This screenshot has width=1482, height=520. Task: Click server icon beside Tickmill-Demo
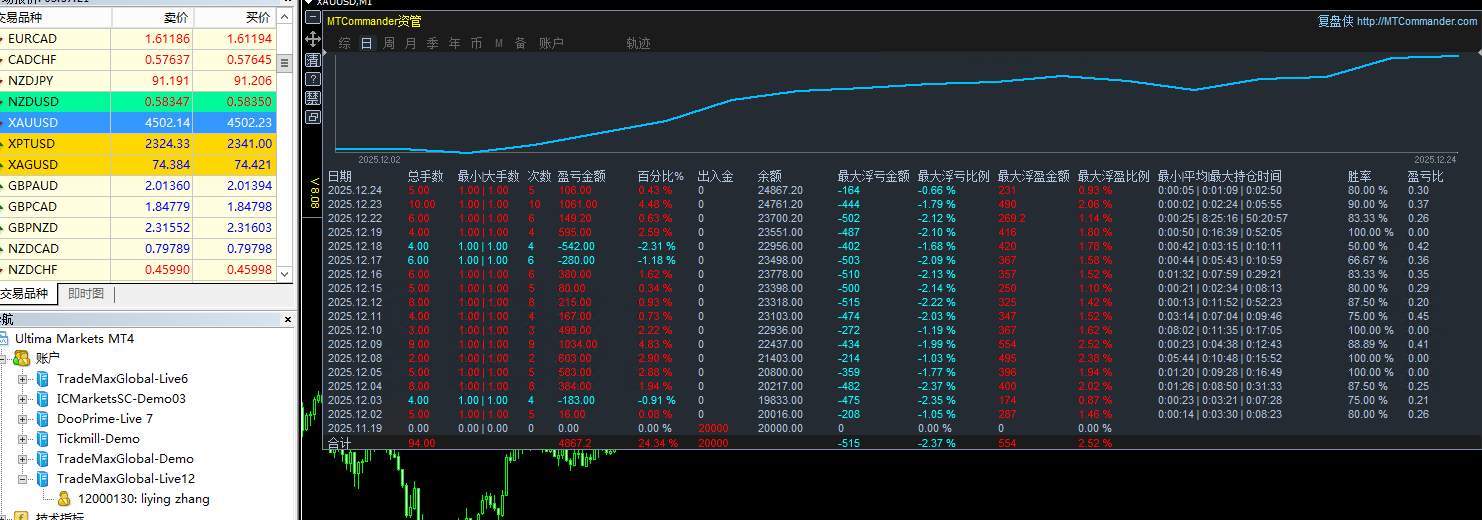(x=43, y=438)
